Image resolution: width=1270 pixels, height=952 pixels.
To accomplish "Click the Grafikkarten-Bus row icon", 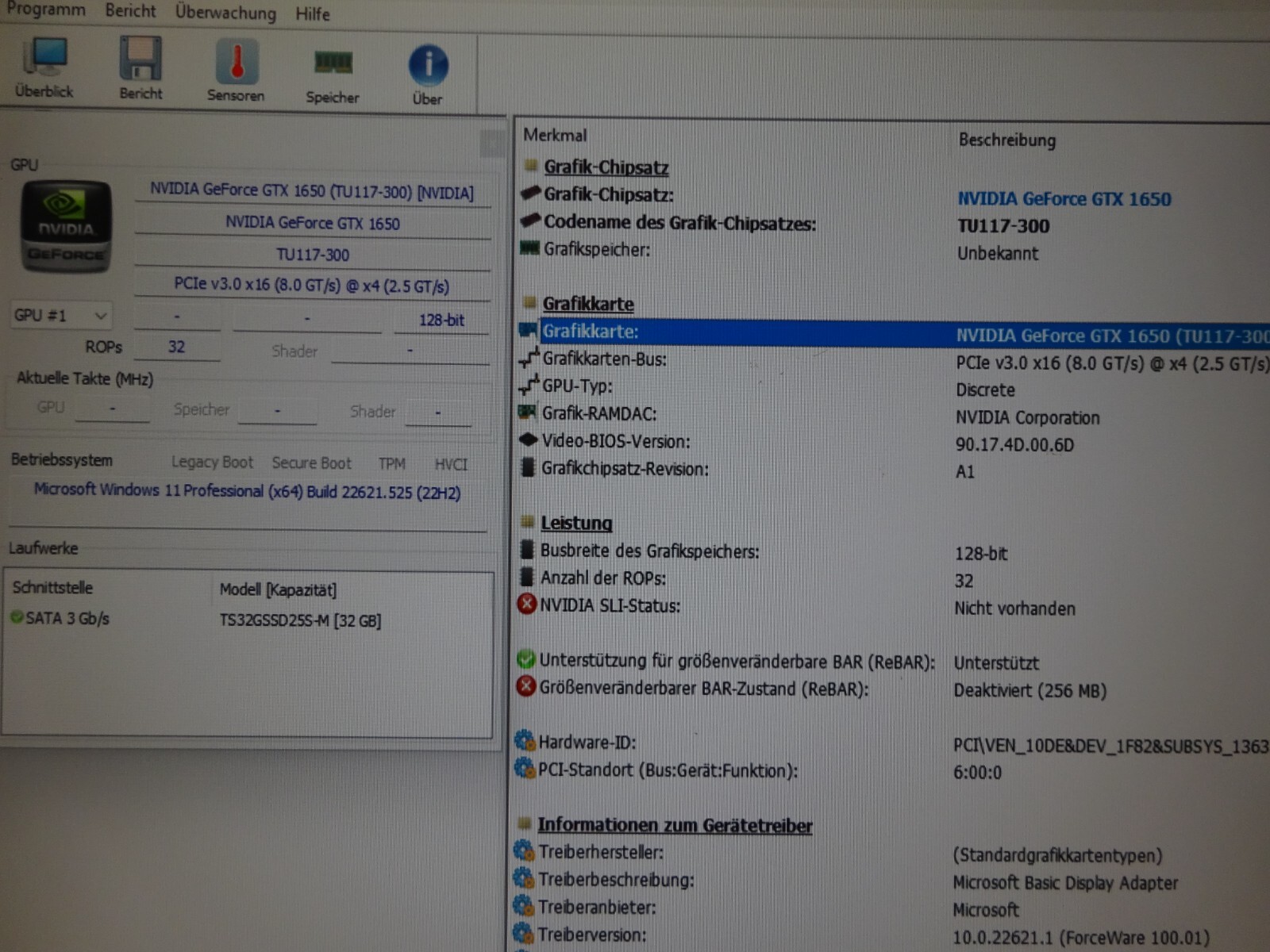I will (x=529, y=358).
